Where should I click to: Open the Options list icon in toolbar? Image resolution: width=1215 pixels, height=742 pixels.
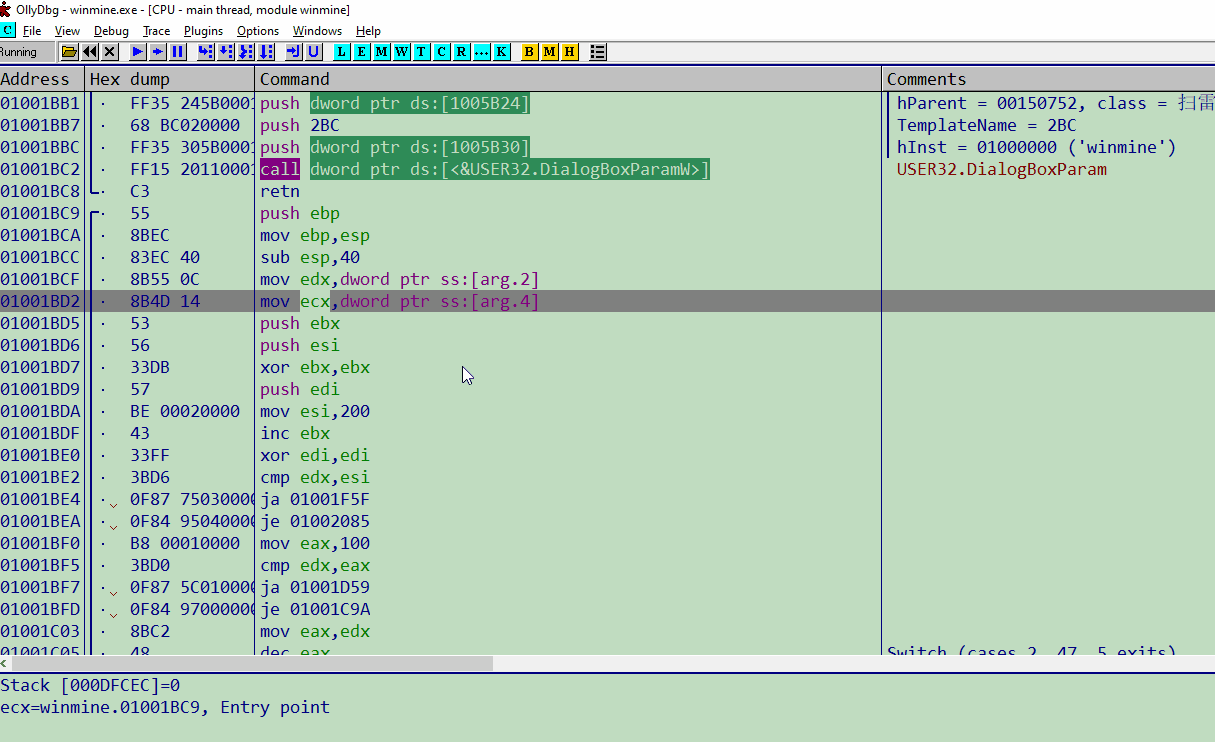[598, 51]
